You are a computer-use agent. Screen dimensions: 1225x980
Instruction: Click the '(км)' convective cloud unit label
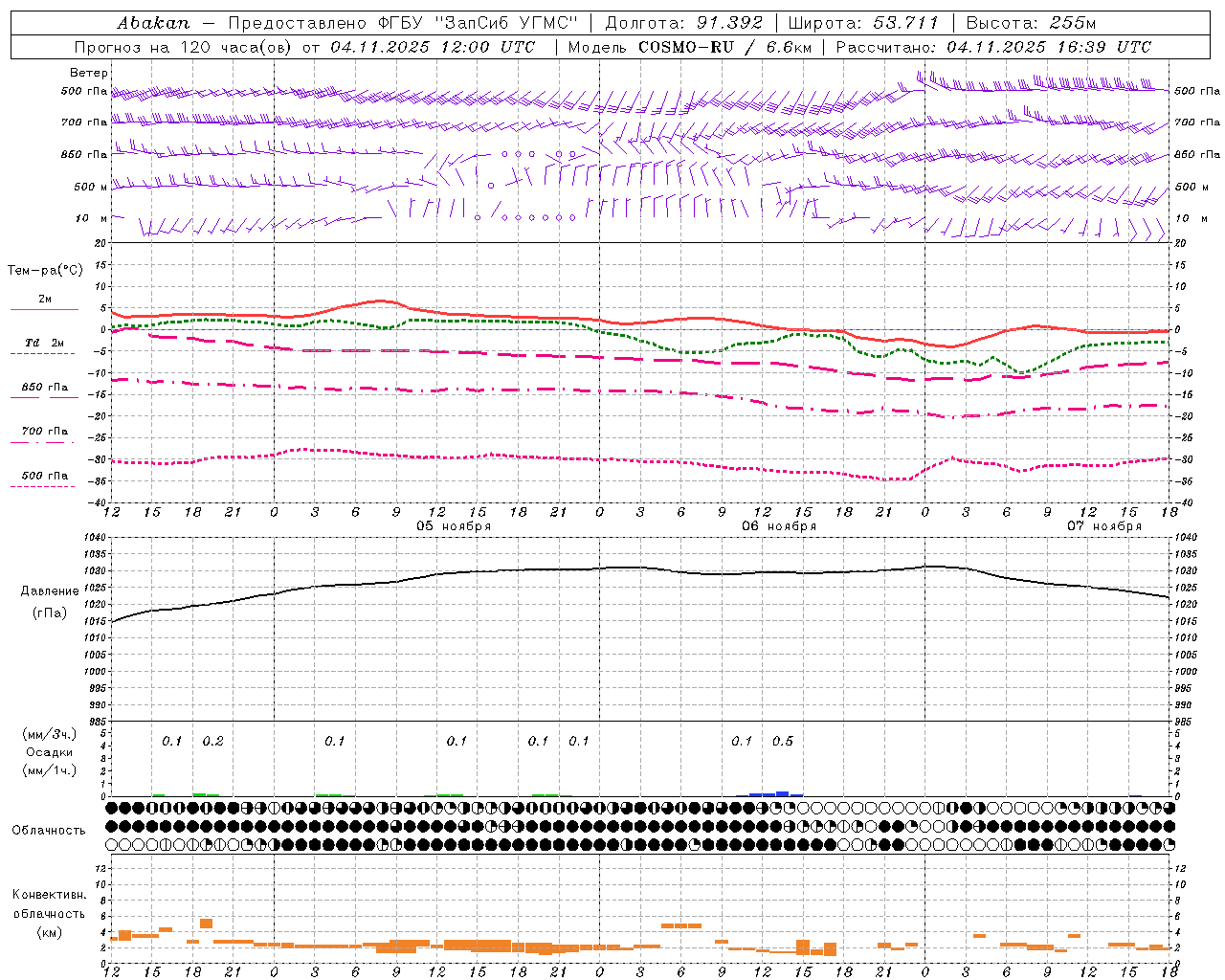coord(50,932)
